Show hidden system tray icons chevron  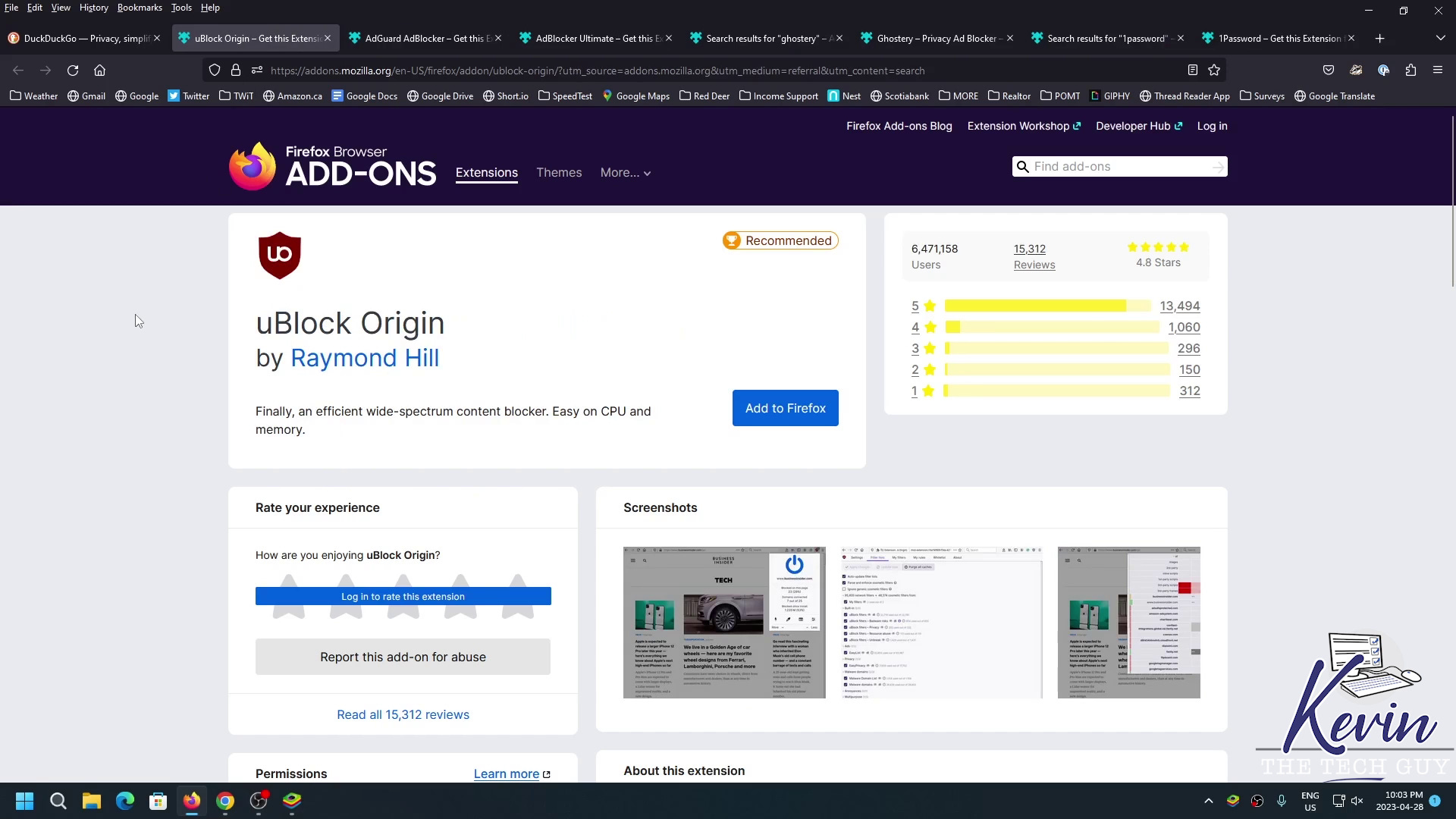(1209, 801)
